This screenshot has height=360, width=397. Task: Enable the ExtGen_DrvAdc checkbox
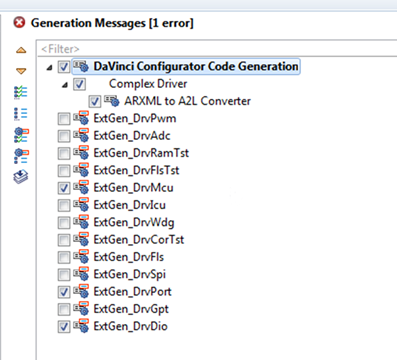(x=64, y=136)
